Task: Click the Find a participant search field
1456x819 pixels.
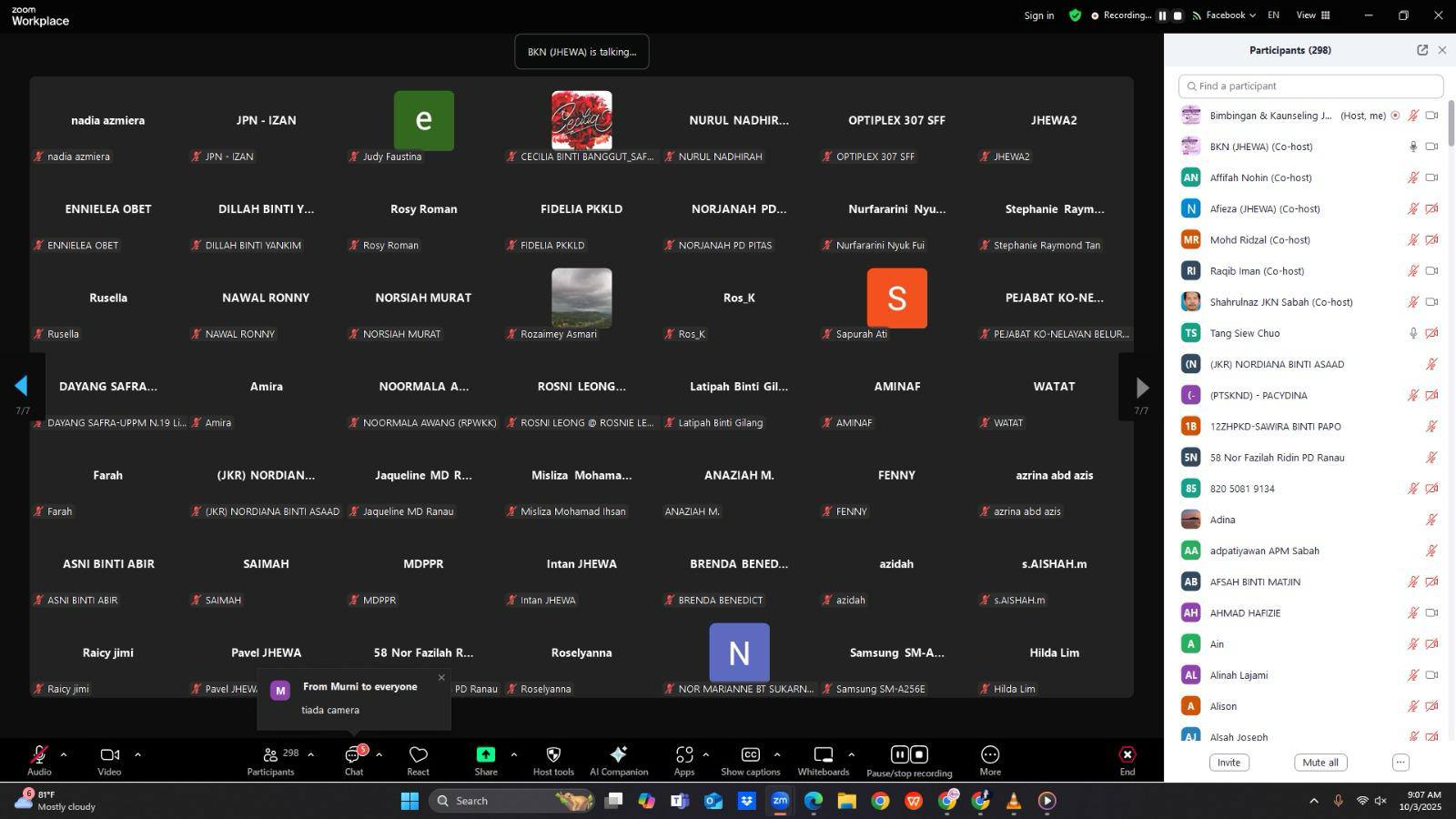Action: click(x=1310, y=86)
